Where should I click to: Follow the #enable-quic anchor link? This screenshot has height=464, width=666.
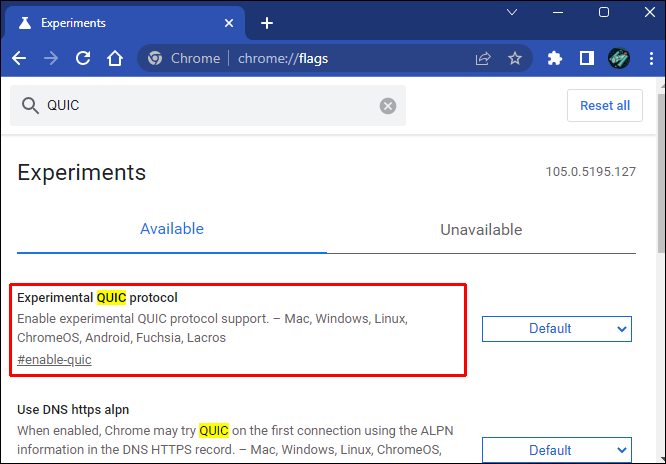pyautogui.click(x=54, y=359)
